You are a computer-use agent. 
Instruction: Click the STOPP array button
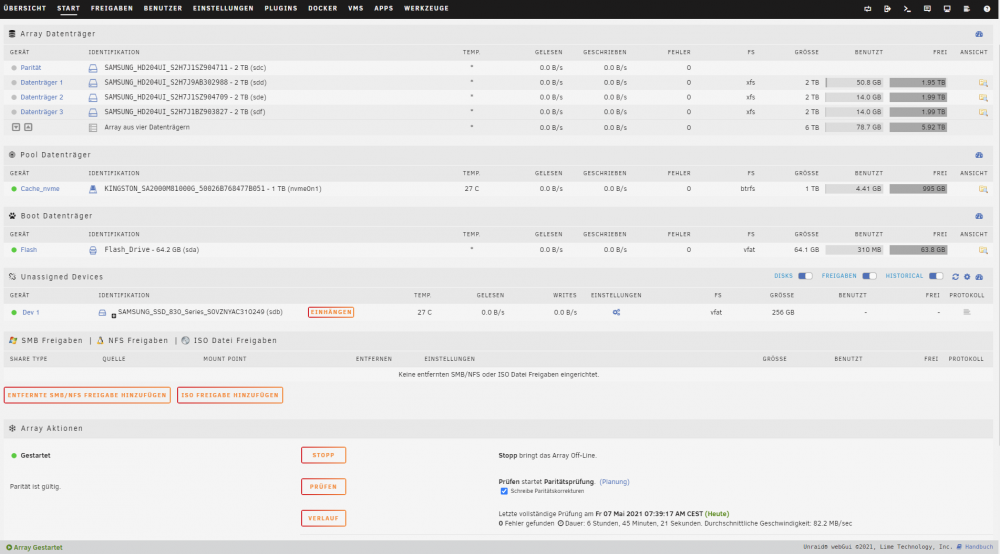tap(323, 455)
